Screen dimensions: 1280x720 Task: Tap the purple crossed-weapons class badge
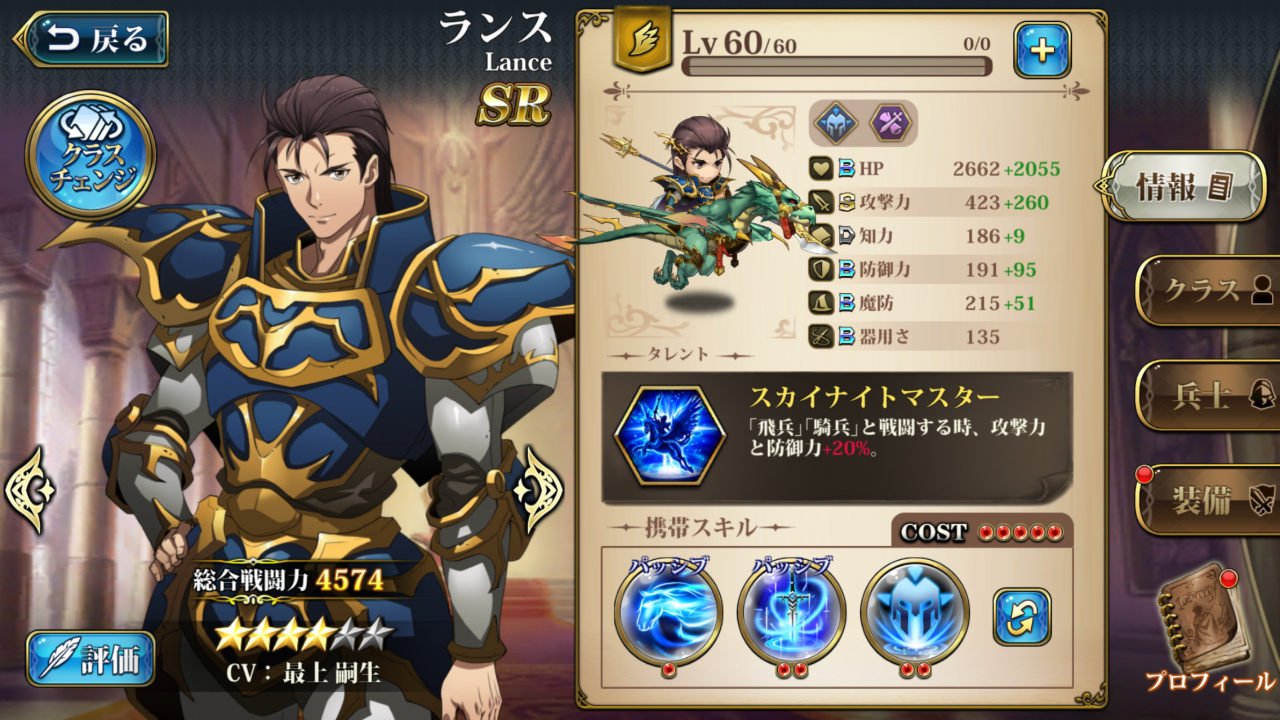coord(889,123)
